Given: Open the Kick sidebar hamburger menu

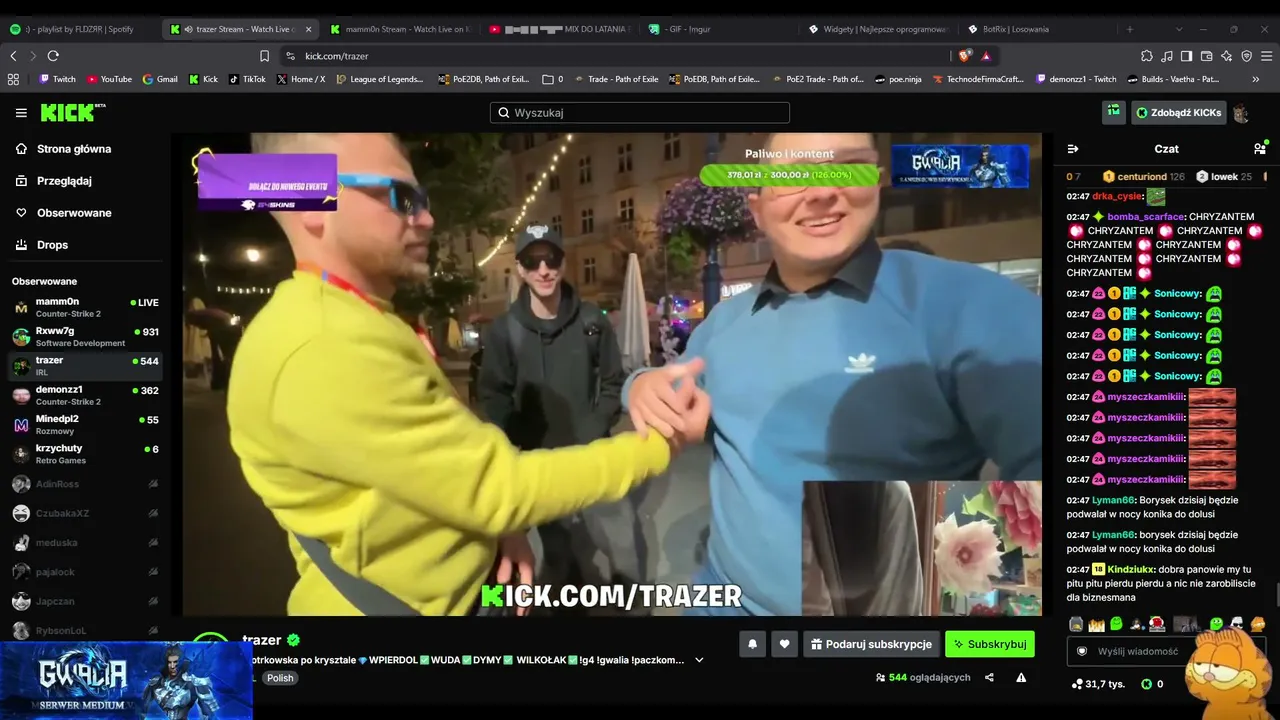Looking at the screenshot, I should pyautogui.click(x=21, y=113).
